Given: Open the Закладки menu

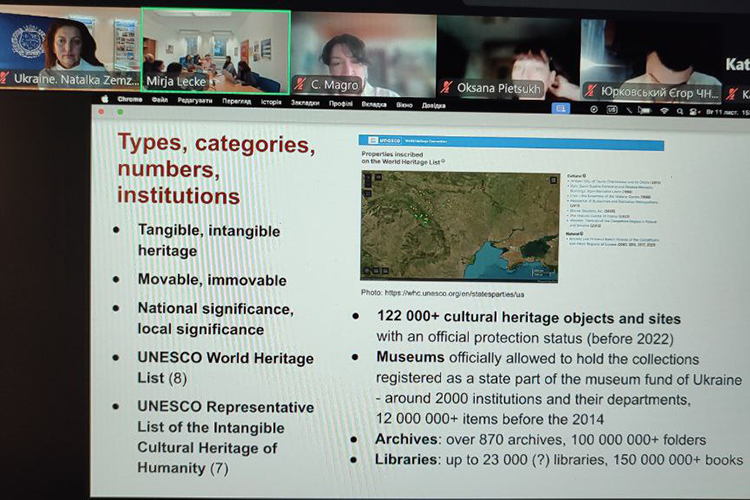Looking at the screenshot, I should pos(305,102).
